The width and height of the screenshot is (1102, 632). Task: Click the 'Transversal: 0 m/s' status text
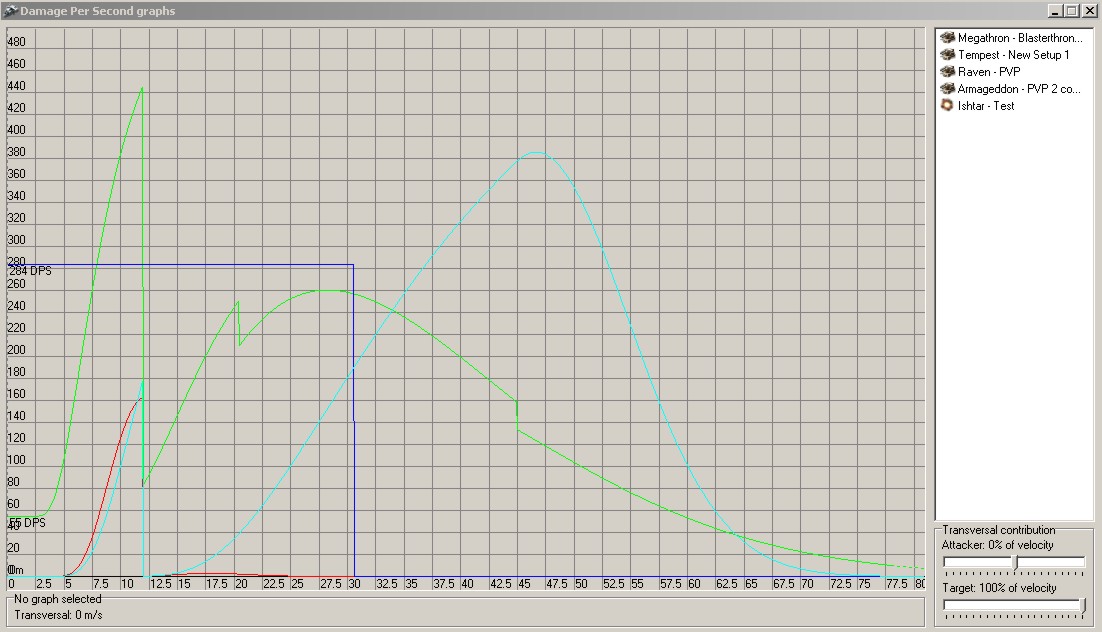tap(58, 615)
